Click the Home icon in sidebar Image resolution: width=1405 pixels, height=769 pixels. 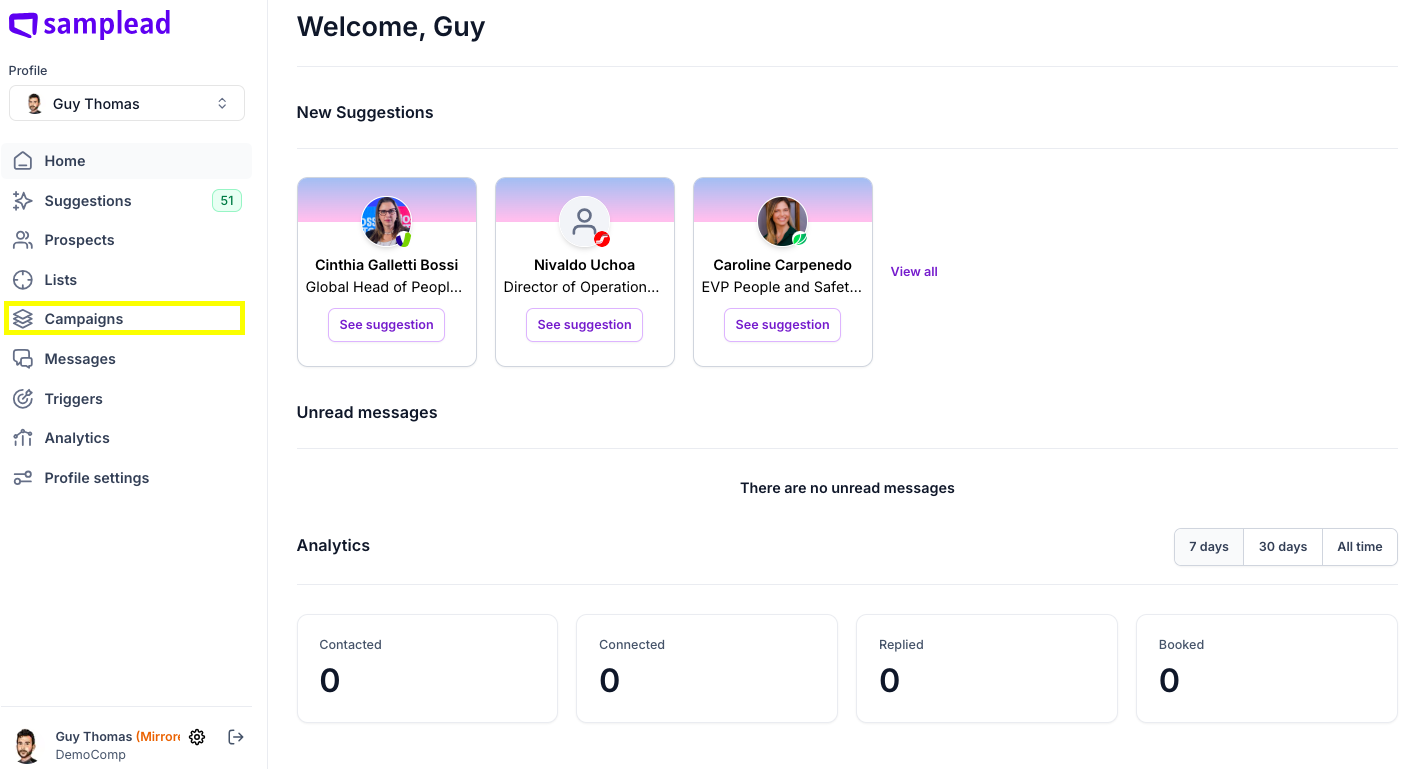pos(23,161)
